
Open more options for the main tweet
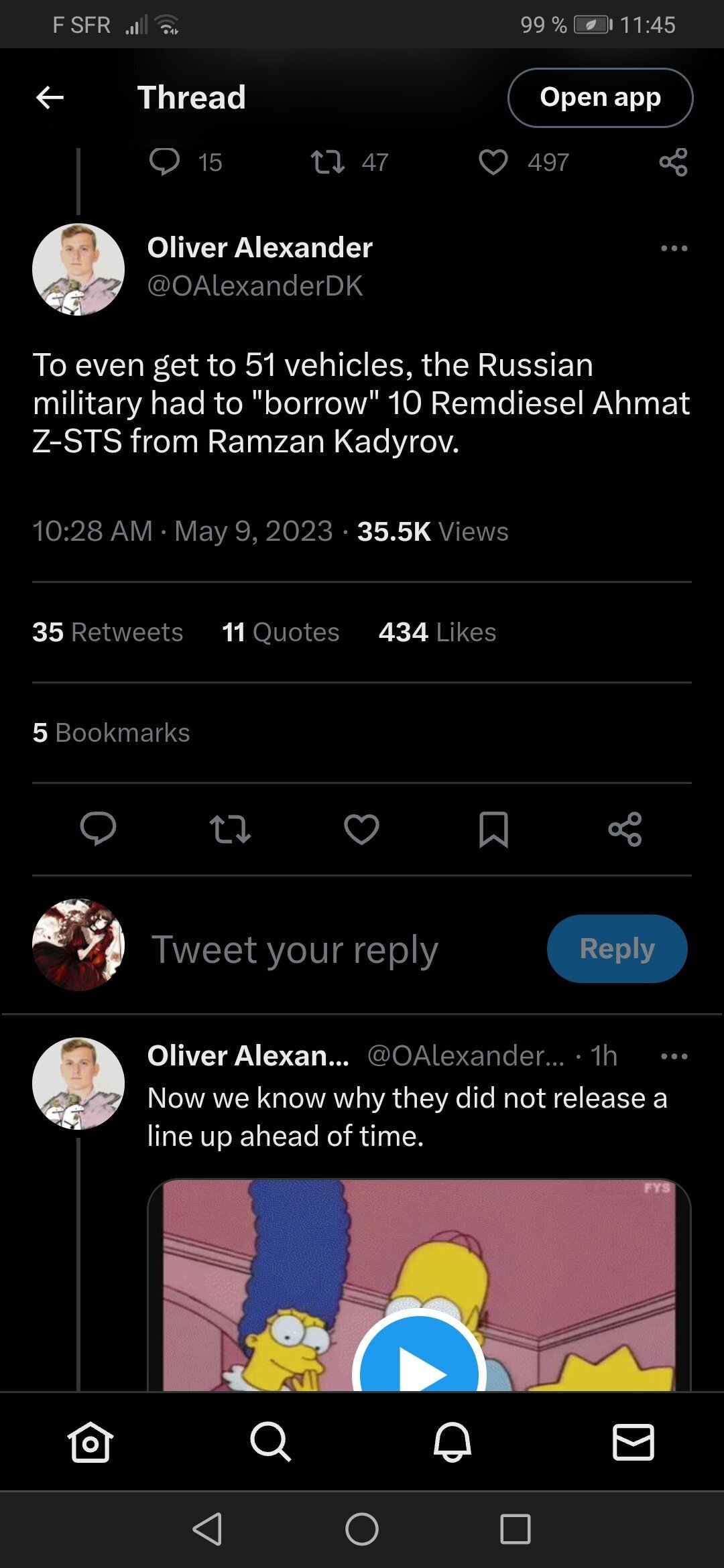click(674, 249)
